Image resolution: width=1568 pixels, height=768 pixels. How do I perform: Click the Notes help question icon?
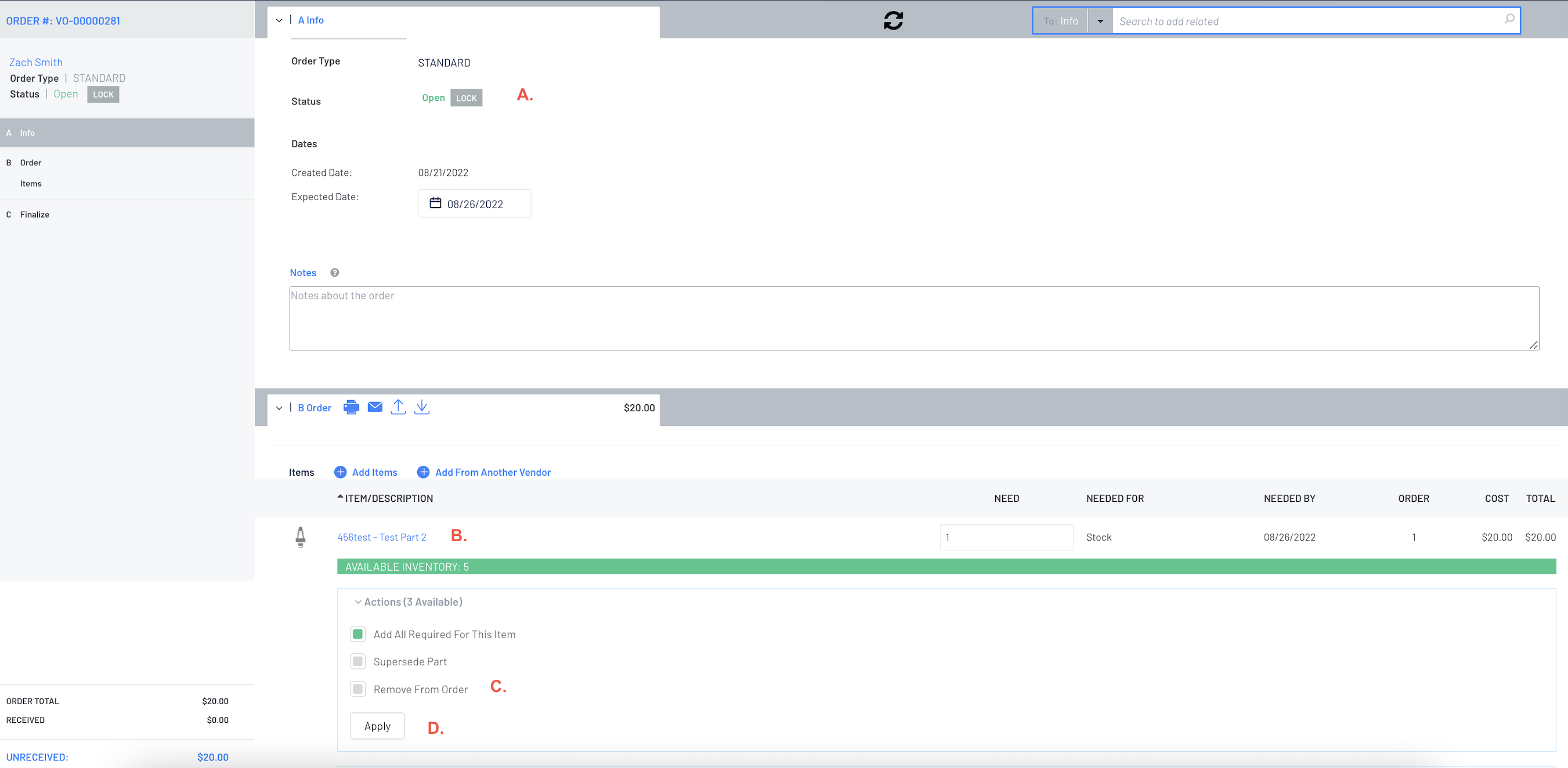(335, 273)
